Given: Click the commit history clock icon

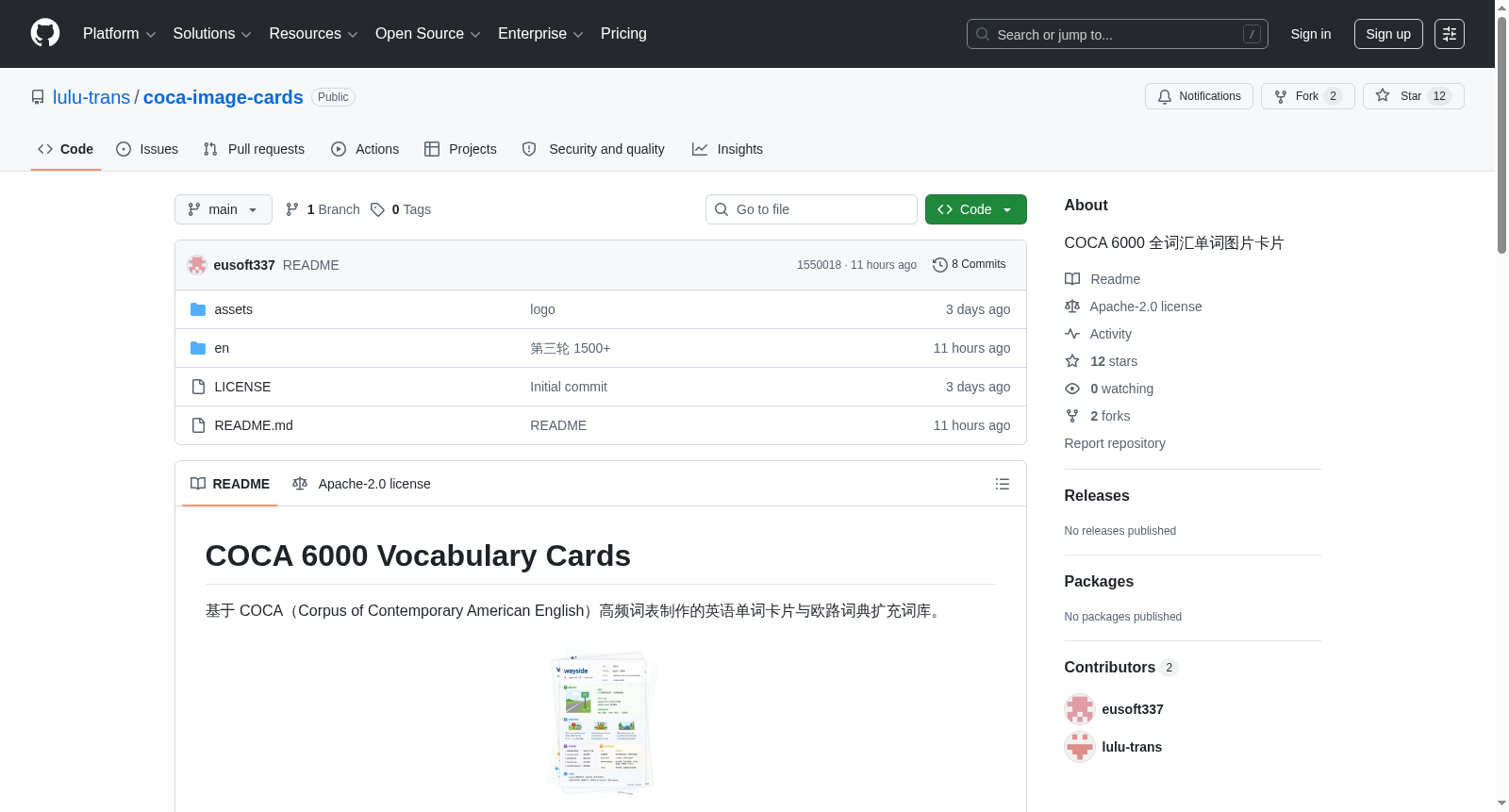Looking at the screenshot, I should [x=940, y=265].
